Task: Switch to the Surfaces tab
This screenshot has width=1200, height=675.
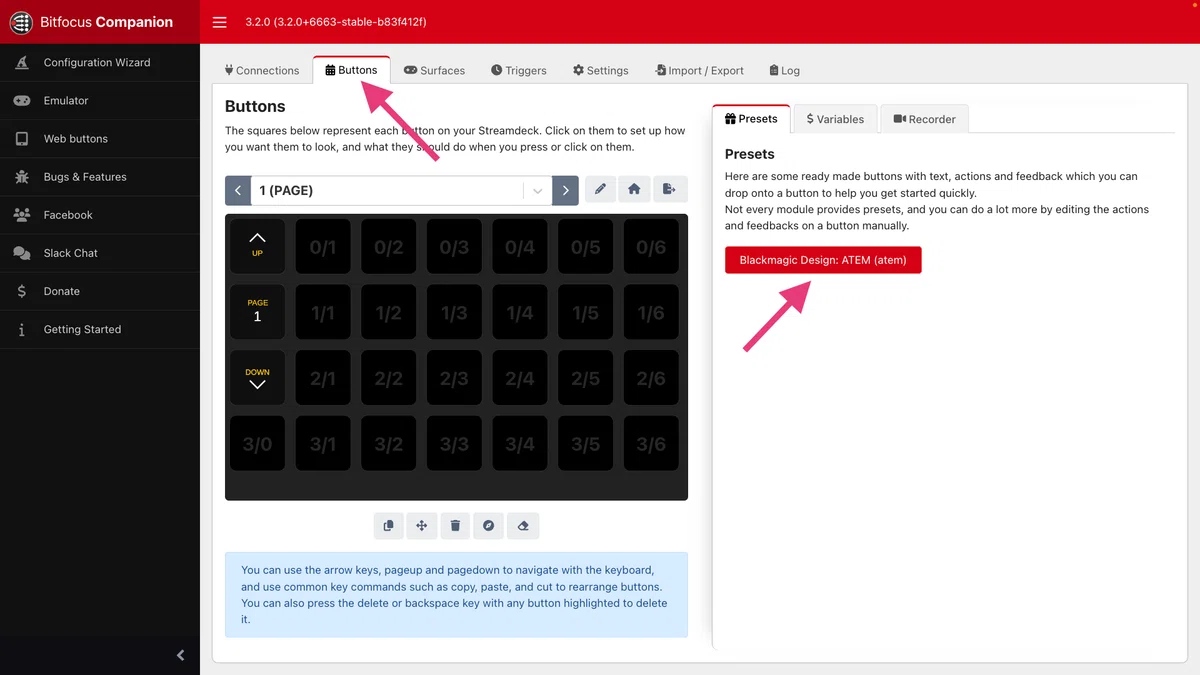Action: point(435,70)
